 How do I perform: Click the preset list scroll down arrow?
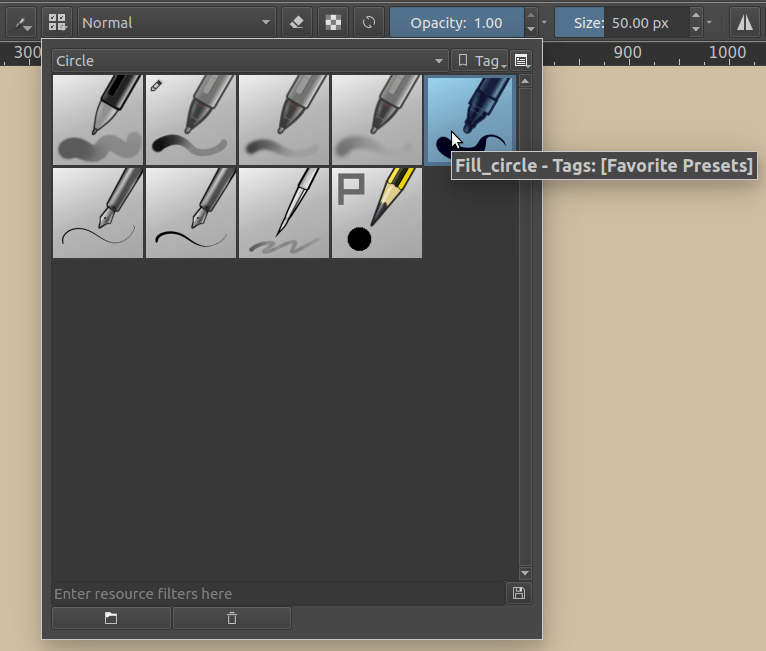(525, 573)
